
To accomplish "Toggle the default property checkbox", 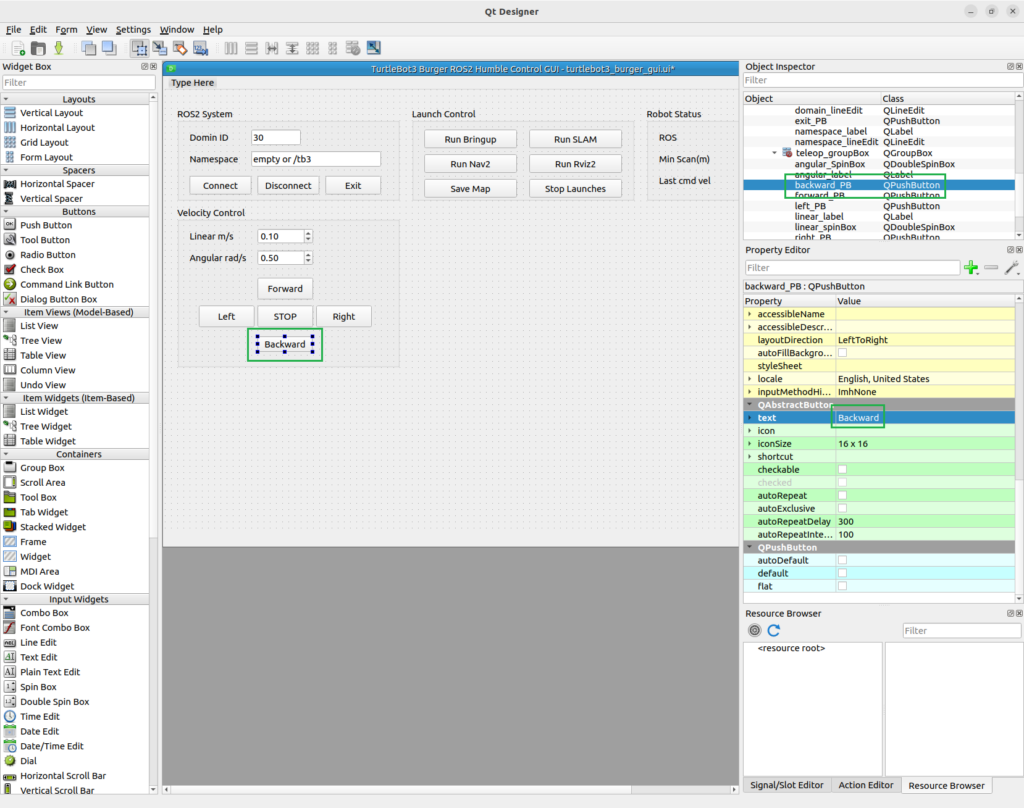I will point(842,574).
